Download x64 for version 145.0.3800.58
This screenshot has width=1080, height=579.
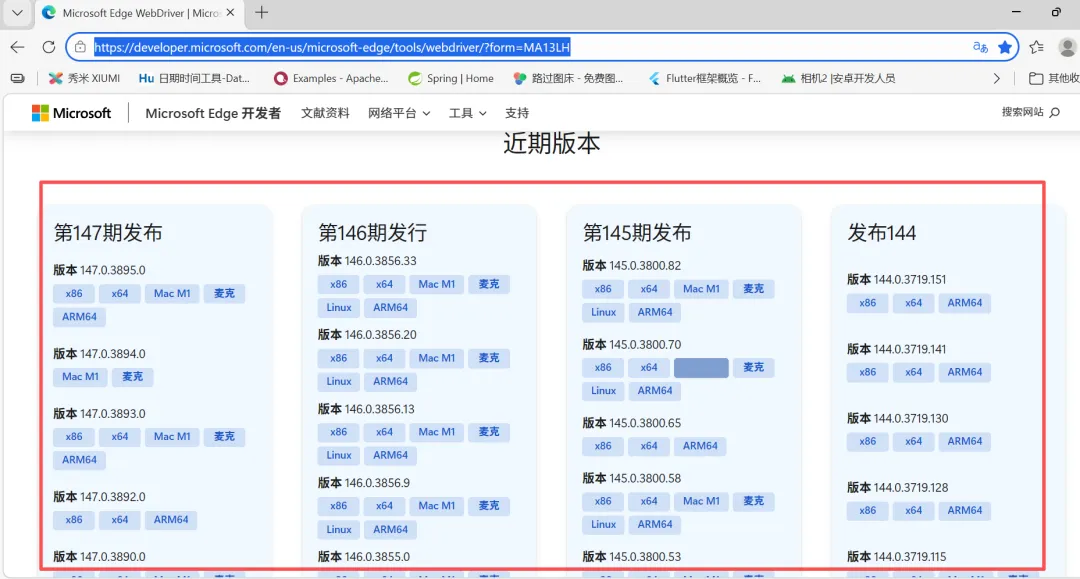[649, 501]
